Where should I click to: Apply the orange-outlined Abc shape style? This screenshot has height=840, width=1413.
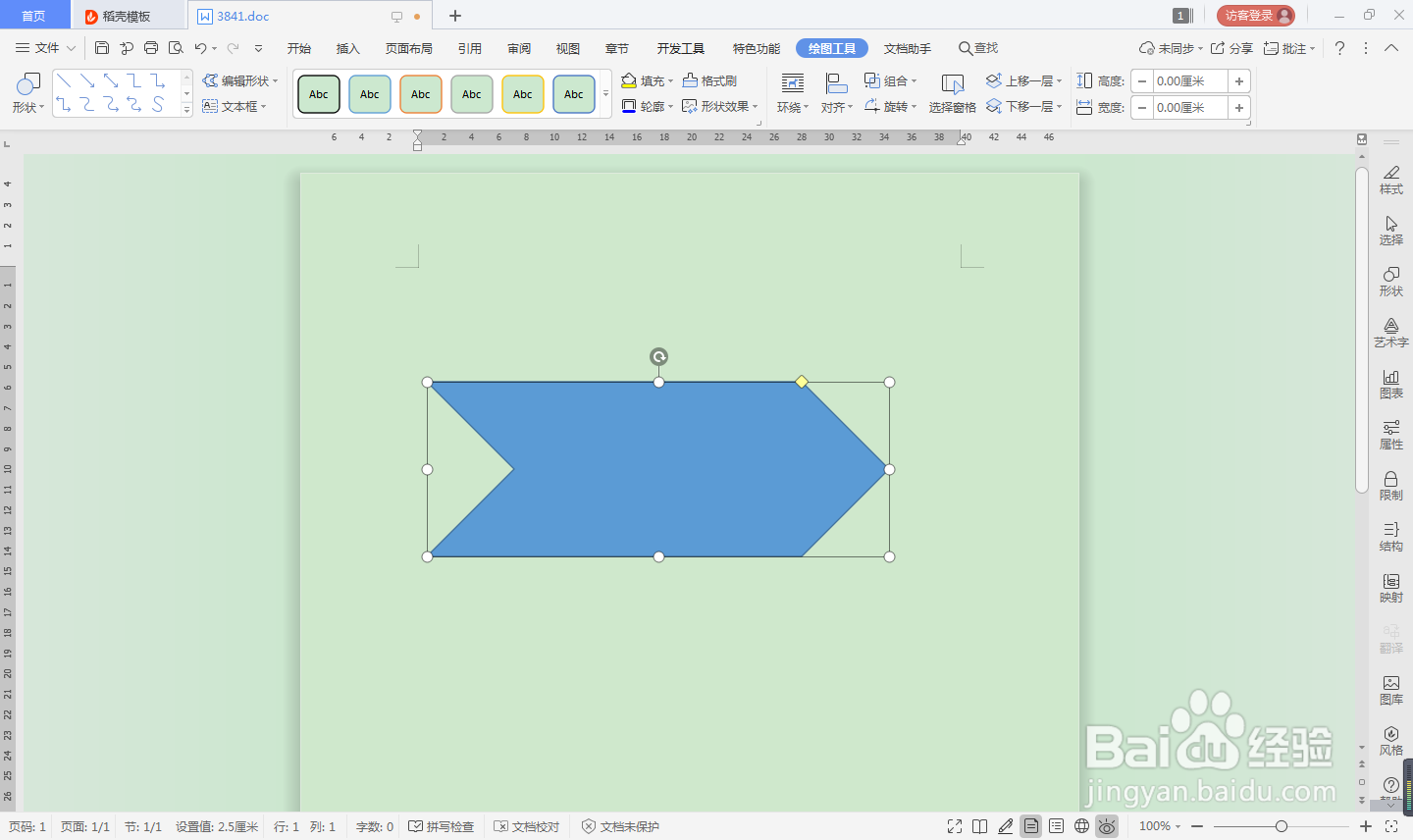pos(421,94)
